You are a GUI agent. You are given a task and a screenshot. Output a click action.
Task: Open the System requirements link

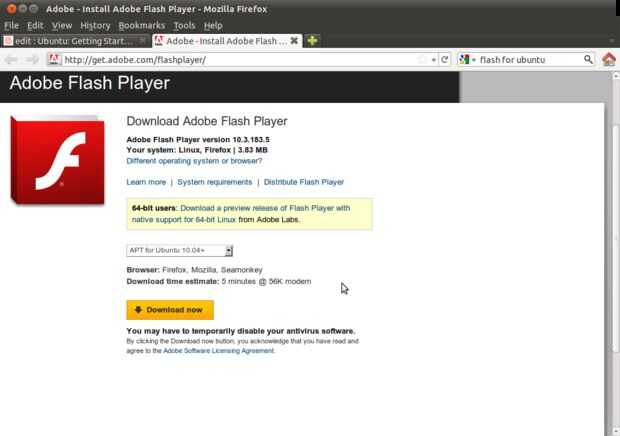[x=215, y=182]
